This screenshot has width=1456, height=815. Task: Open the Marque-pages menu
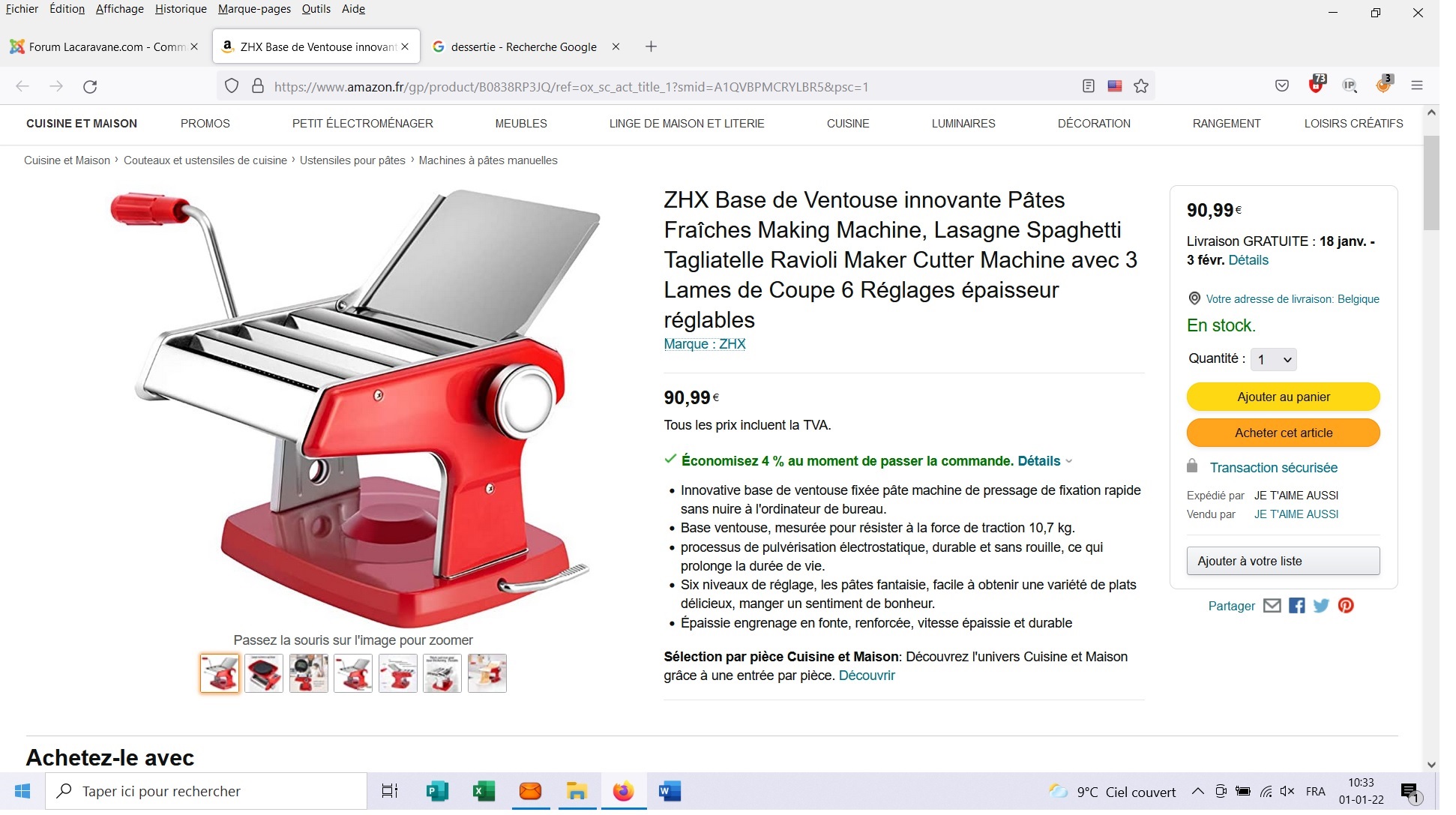[x=254, y=9]
